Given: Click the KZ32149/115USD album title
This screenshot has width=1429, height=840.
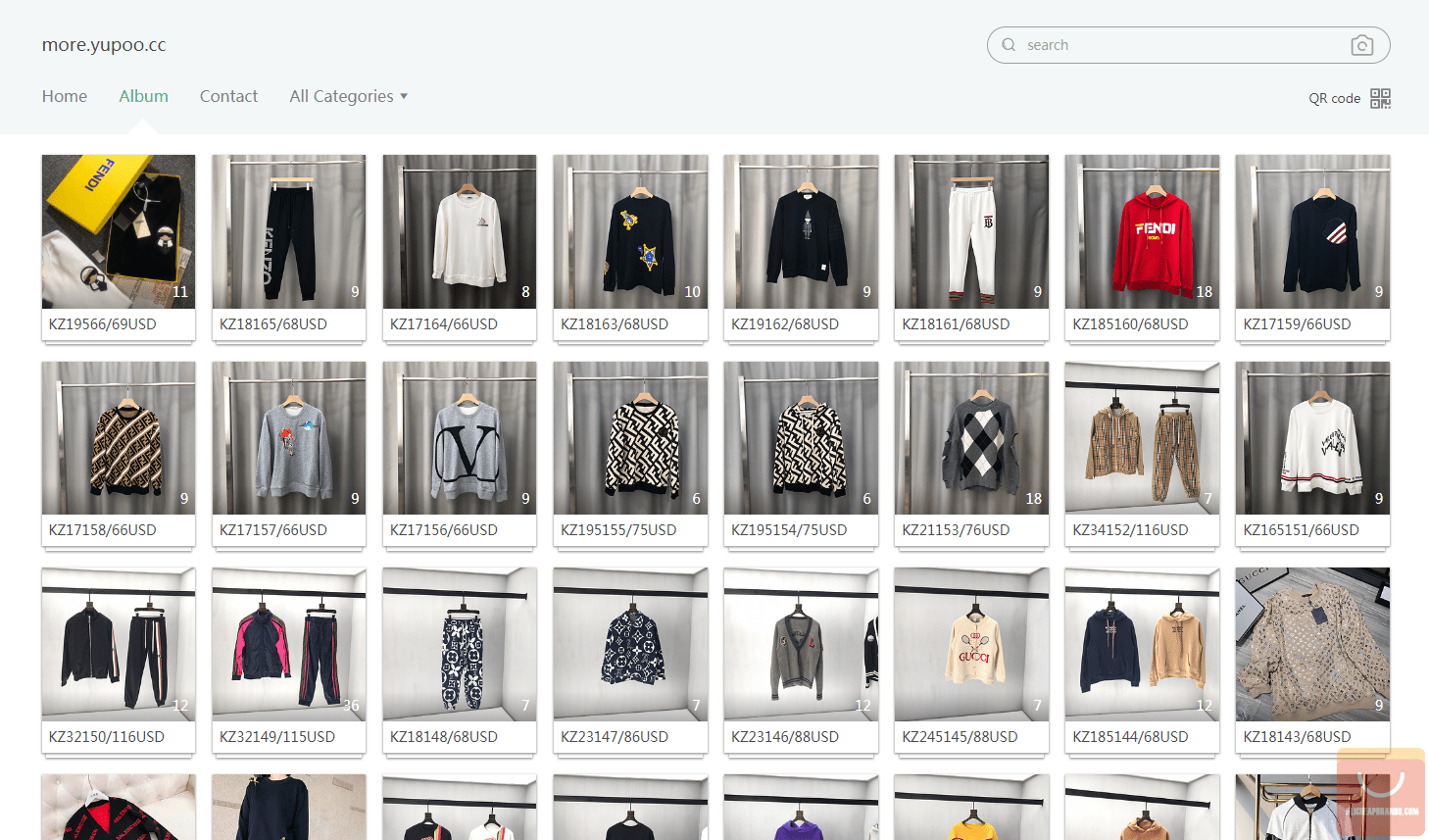Looking at the screenshot, I should 277,737.
